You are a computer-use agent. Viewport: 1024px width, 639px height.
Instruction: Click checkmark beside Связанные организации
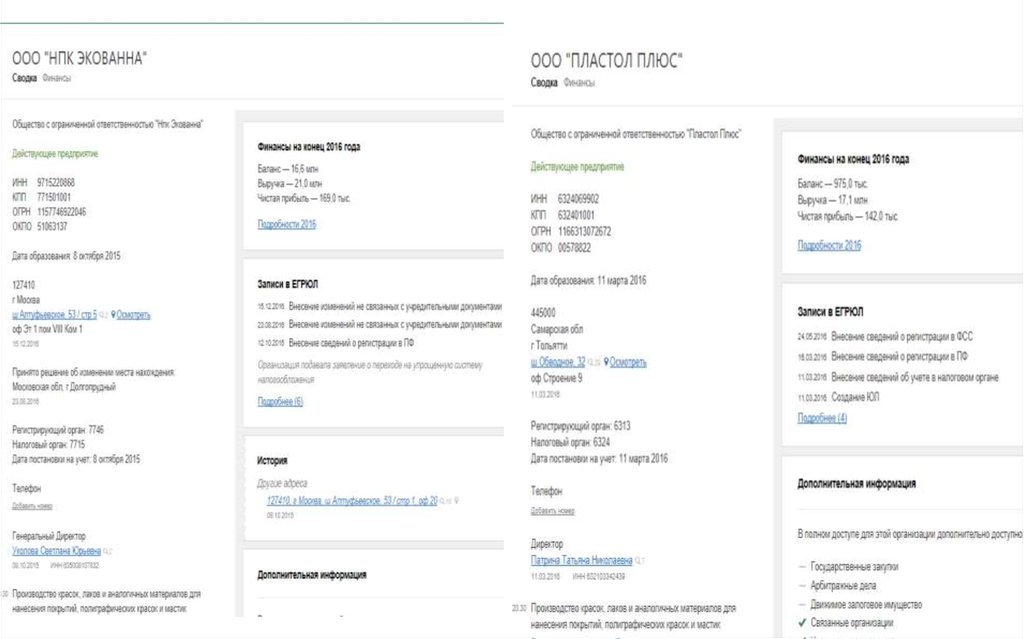[x=801, y=623]
